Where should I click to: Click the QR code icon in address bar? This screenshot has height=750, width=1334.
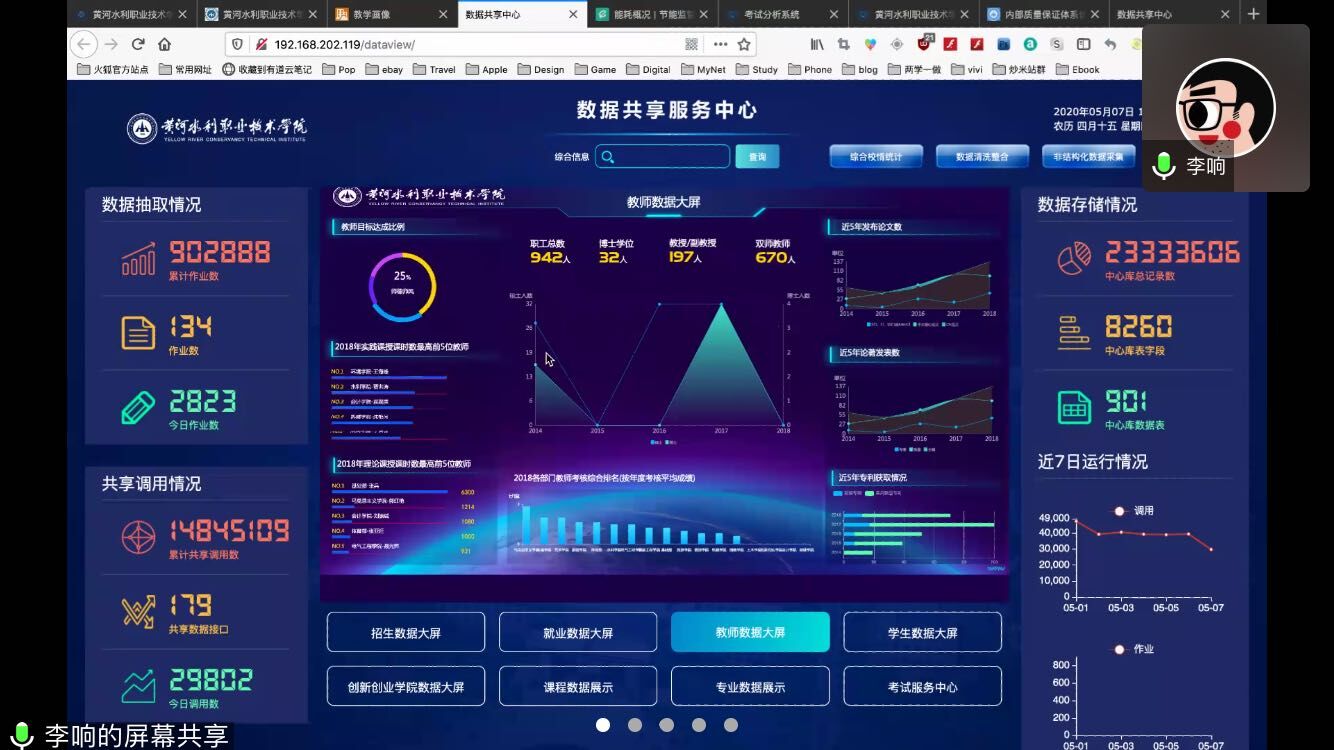(691, 44)
